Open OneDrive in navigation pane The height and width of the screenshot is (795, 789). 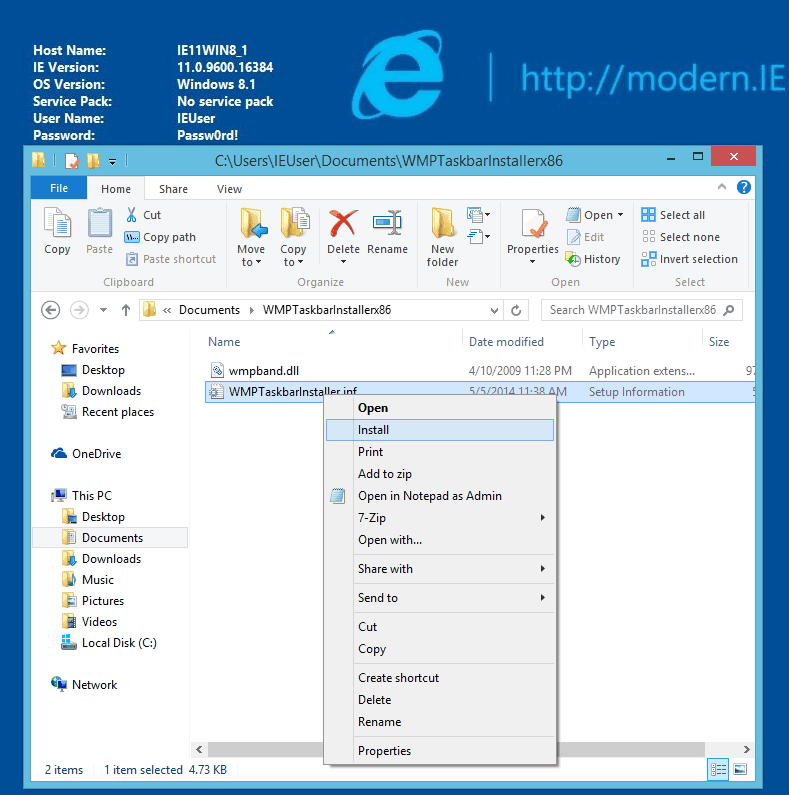point(86,454)
